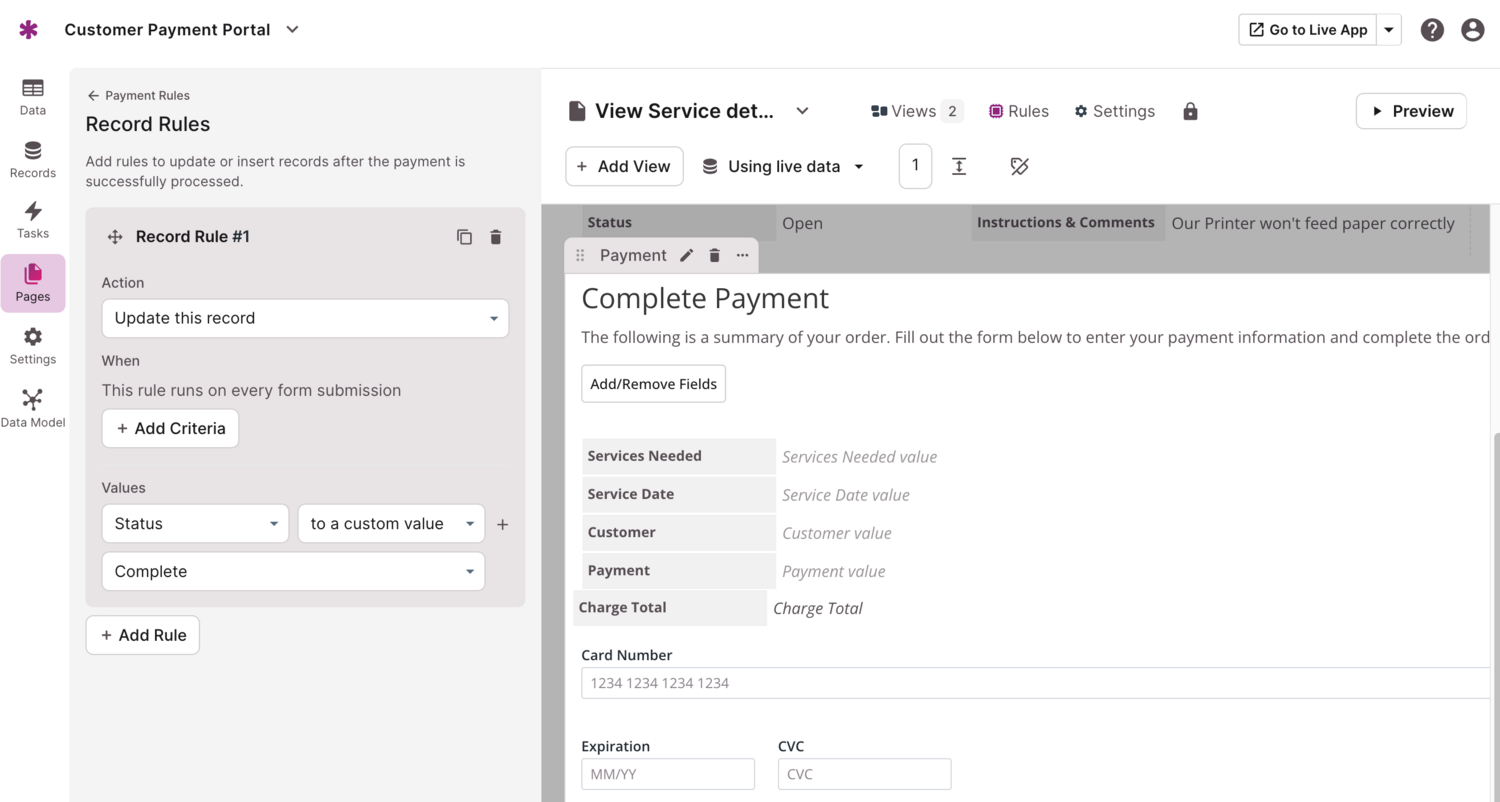1500x802 pixels.
Task: Click the Add Criteria button
Action: 170,428
